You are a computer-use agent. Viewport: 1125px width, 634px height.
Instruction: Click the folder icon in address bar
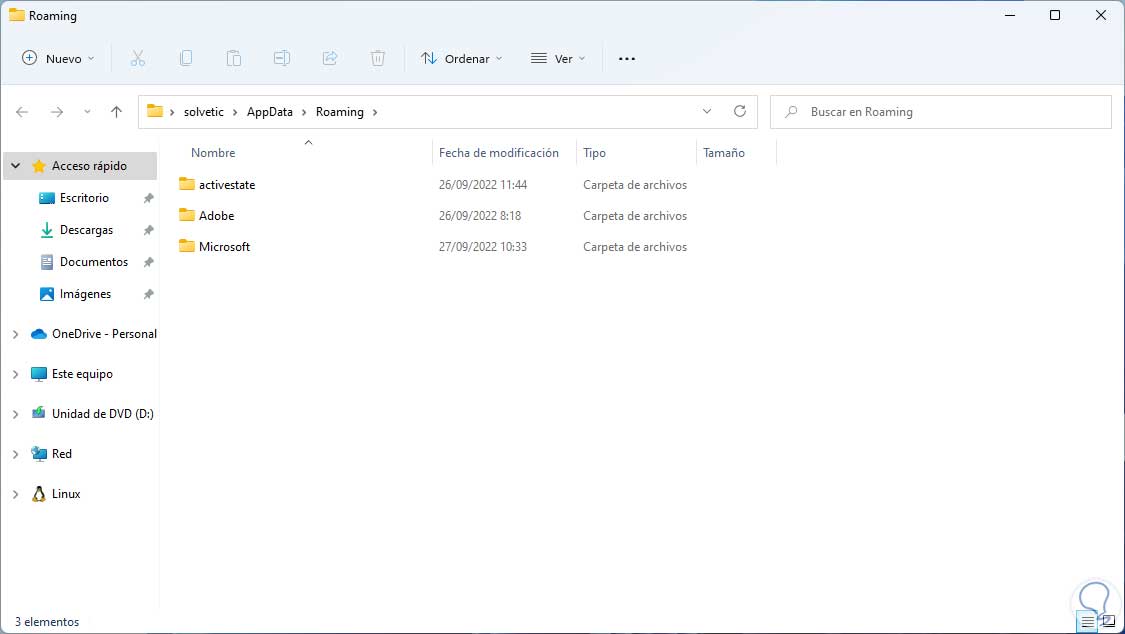[x=155, y=111]
